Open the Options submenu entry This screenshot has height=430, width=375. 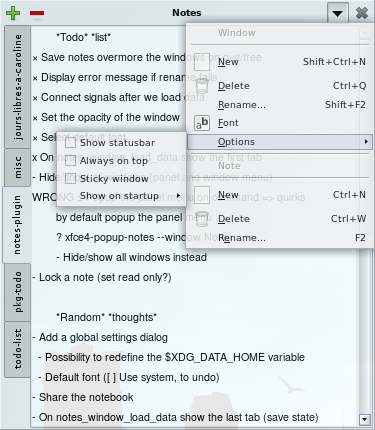(279, 142)
